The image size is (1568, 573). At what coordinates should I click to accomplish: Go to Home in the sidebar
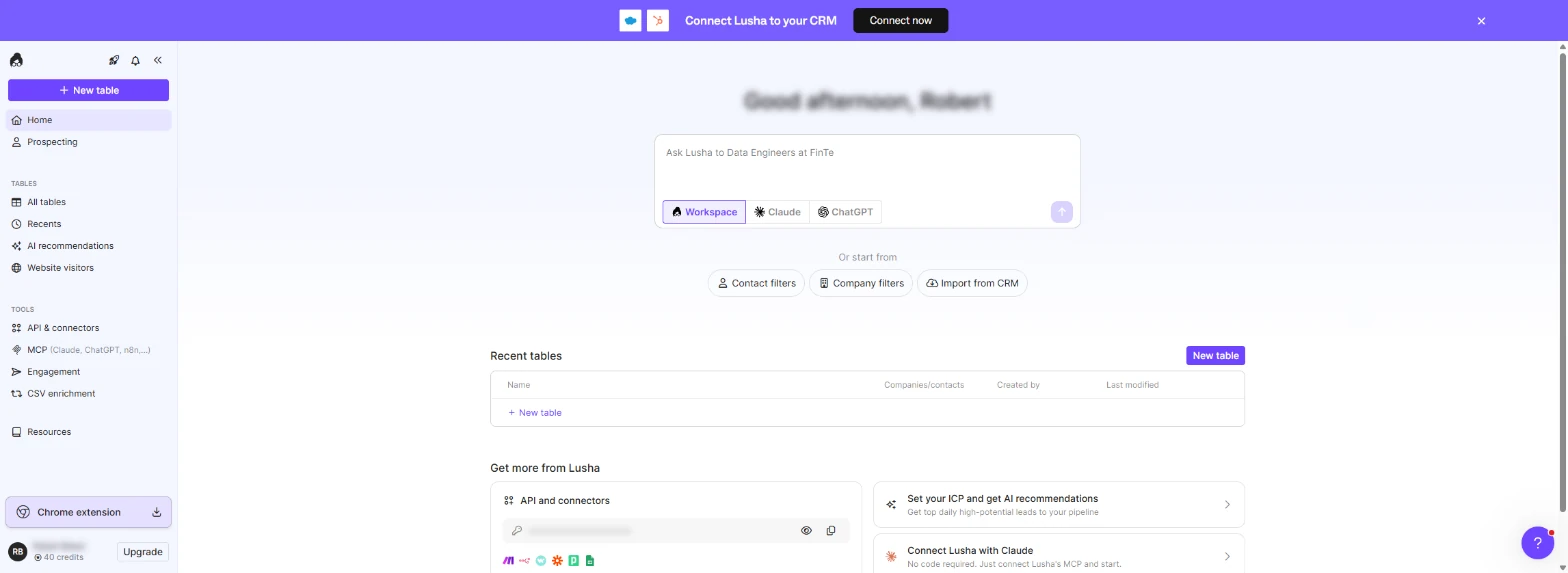pyautogui.click(x=88, y=120)
